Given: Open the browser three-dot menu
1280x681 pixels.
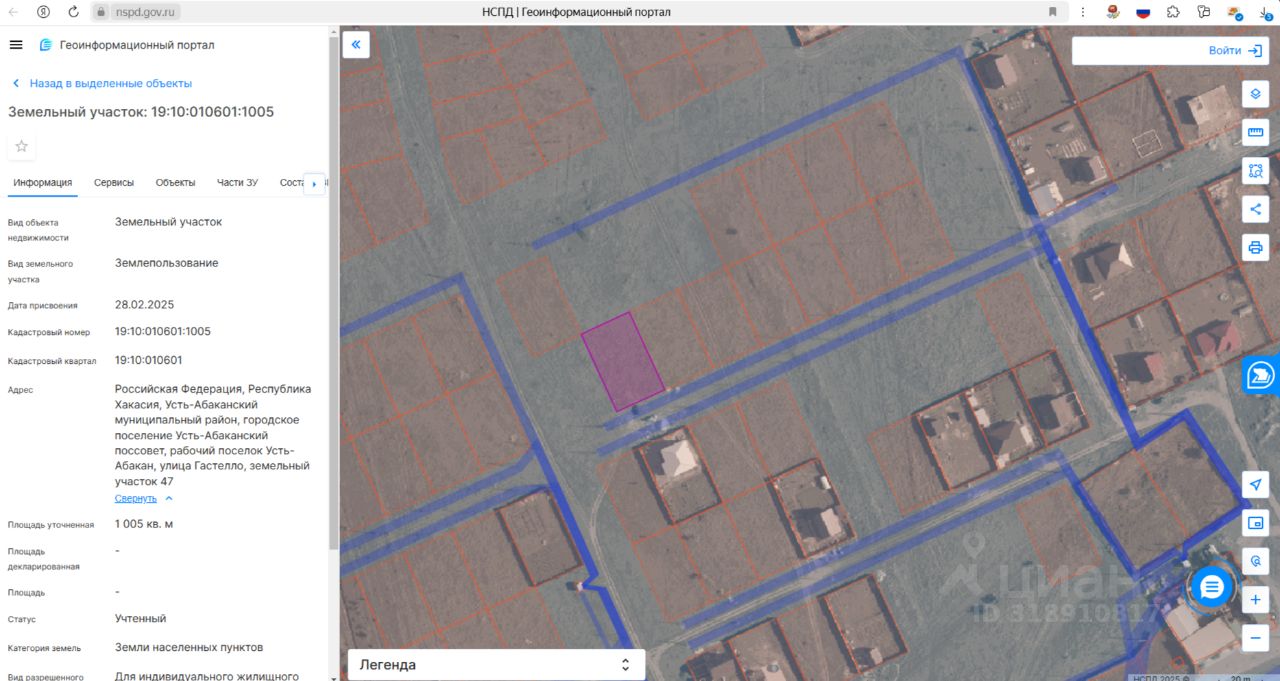Looking at the screenshot, I should coord(1083,12).
